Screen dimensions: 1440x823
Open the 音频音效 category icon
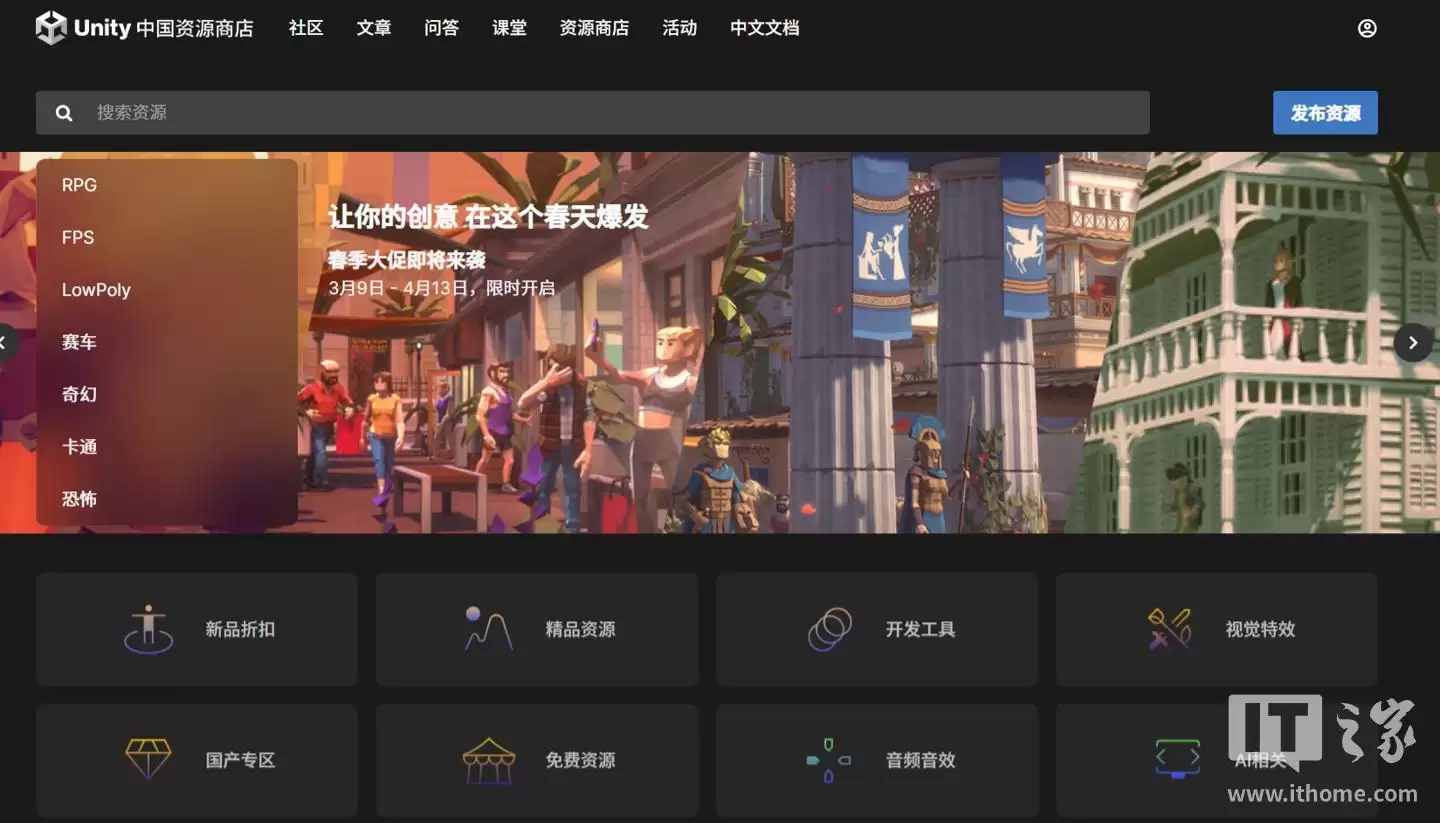coord(829,760)
